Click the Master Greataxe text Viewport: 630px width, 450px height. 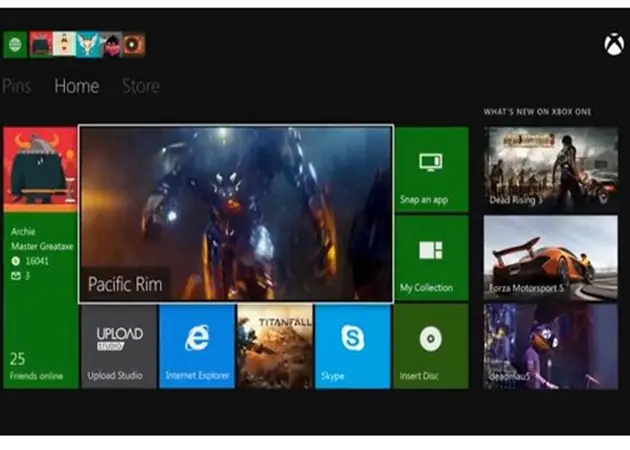pyautogui.click(x=42, y=246)
